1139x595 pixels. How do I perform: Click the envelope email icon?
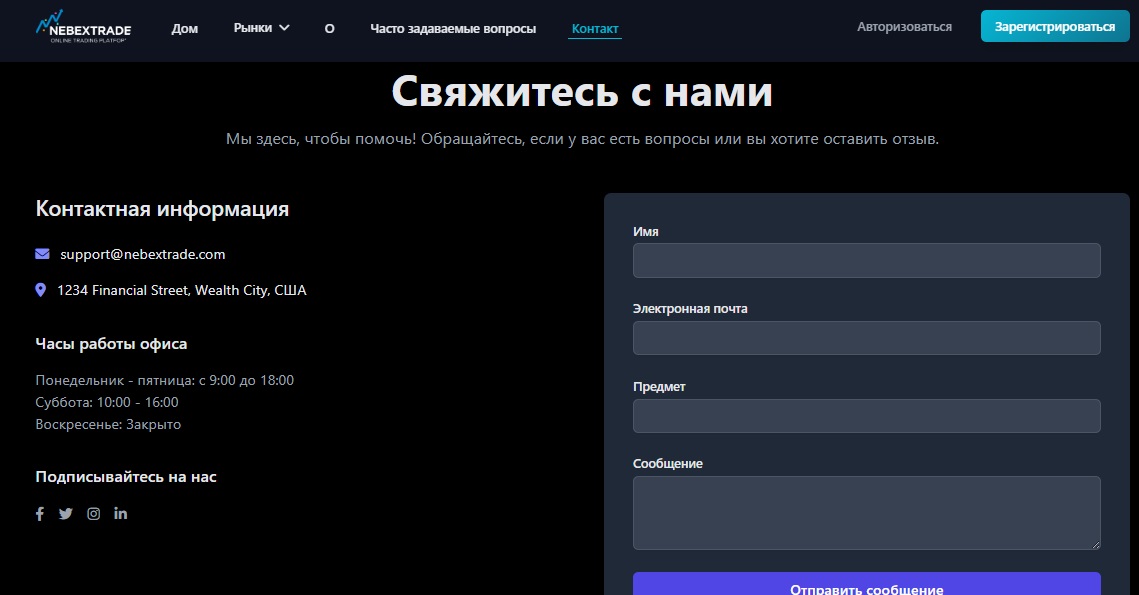(42, 254)
